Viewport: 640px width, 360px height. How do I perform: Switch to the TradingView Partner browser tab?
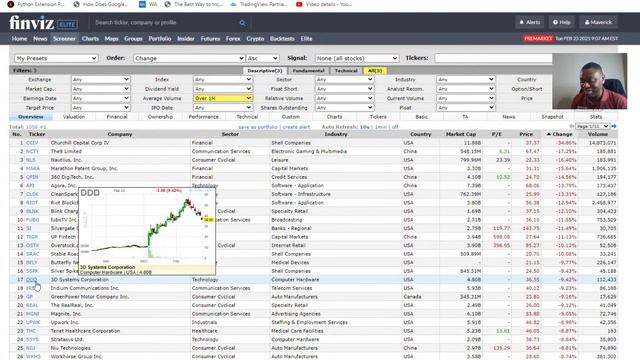259,4
